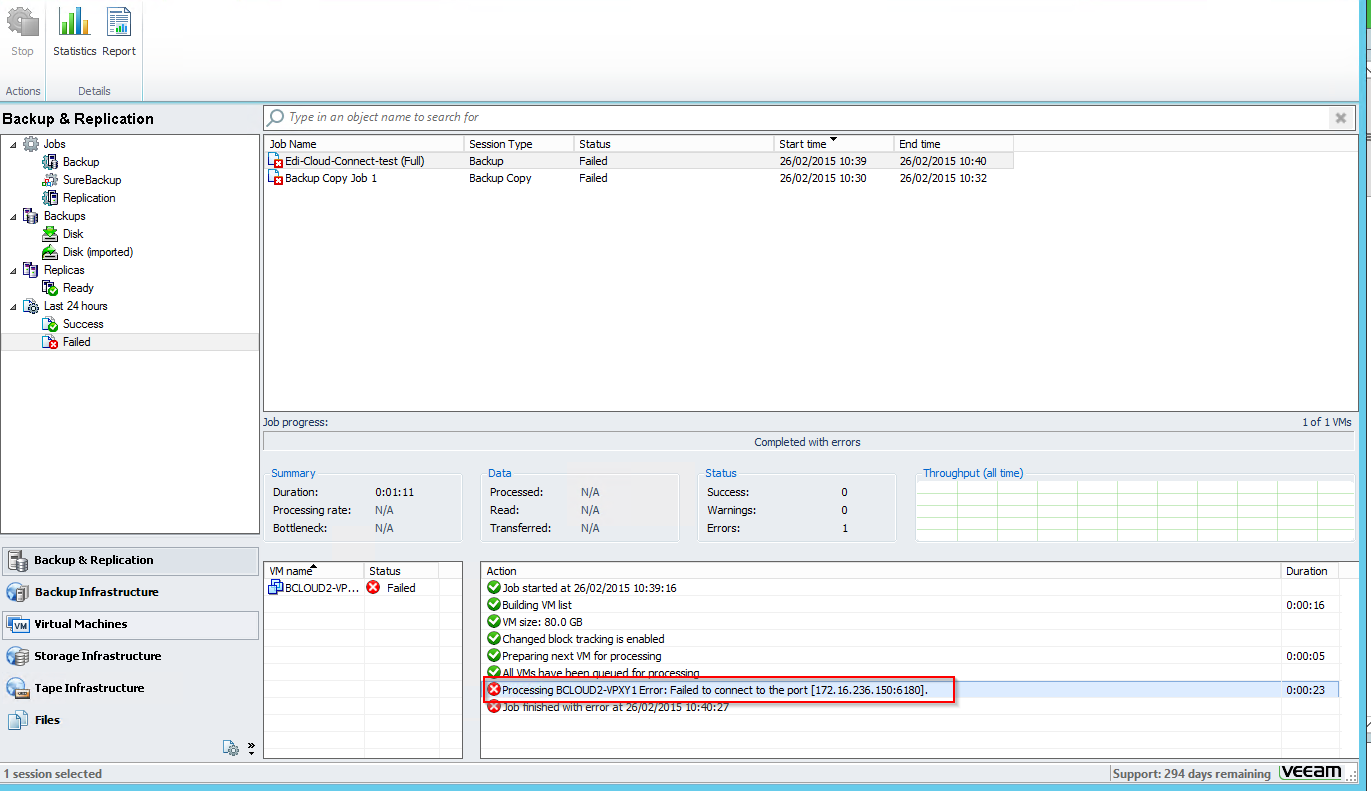The width and height of the screenshot is (1371, 791).
Task: Click green check beside Building VM list
Action: pos(493,605)
